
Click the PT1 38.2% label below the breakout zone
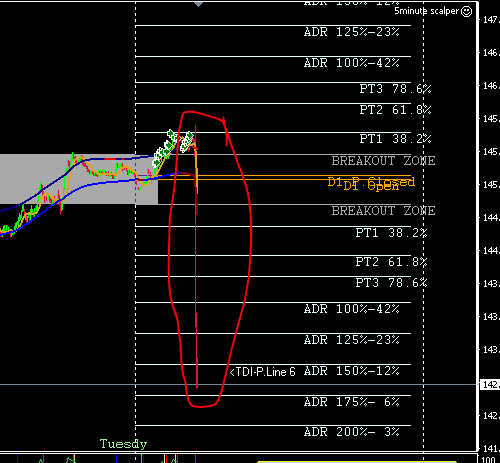tap(391, 233)
